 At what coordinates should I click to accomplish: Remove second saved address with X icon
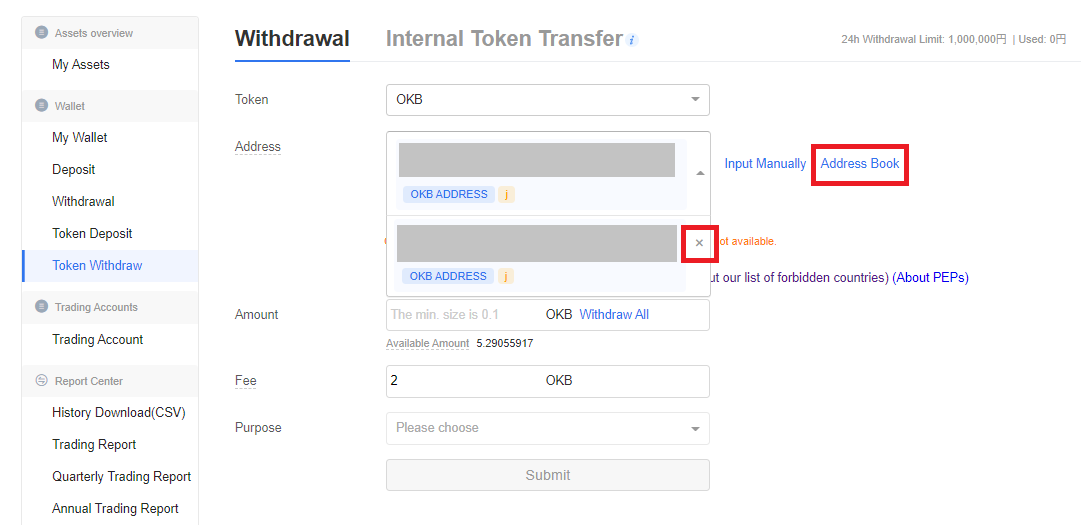click(699, 243)
